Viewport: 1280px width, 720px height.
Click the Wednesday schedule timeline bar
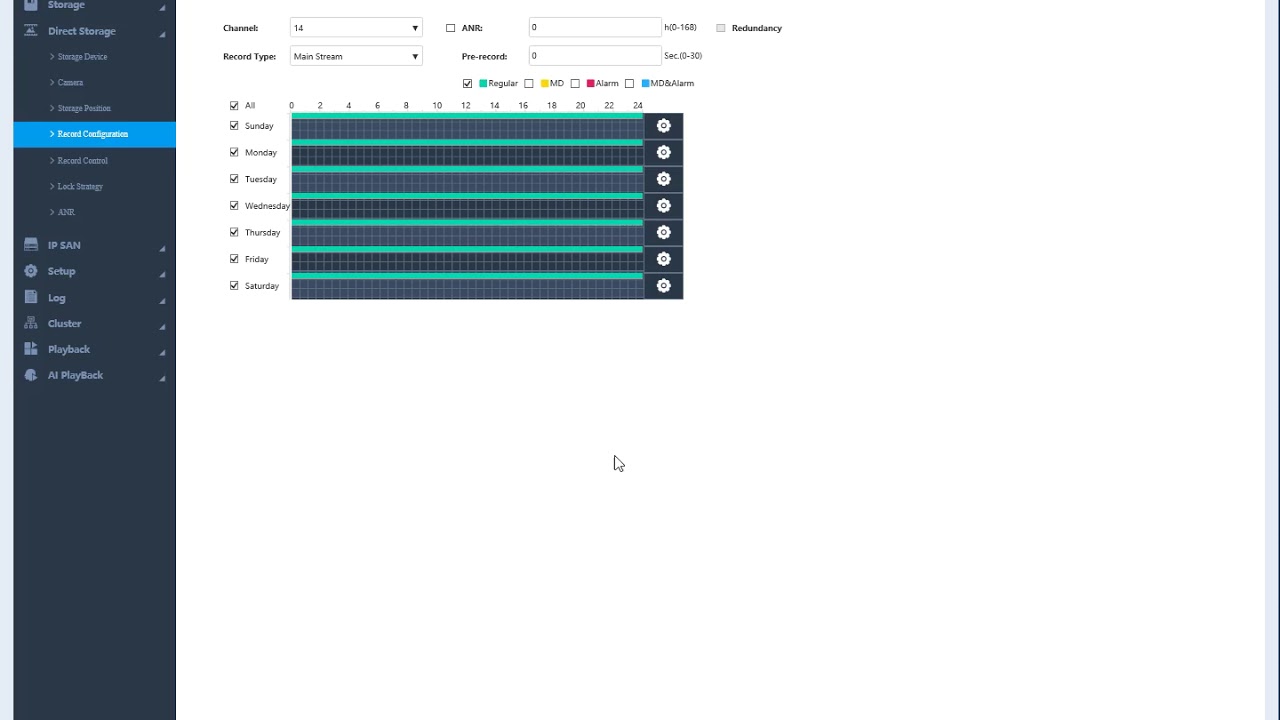(467, 206)
